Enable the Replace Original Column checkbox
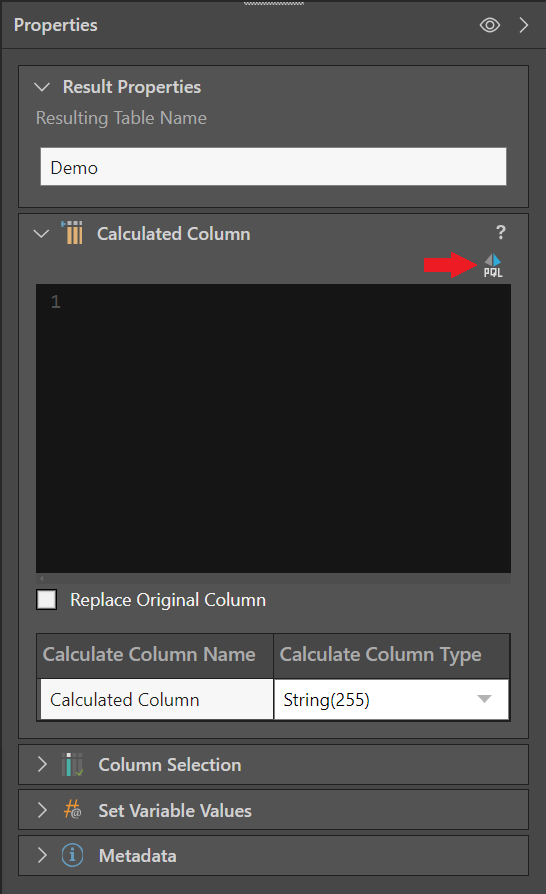Image resolution: width=546 pixels, height=894 pixels. click(46, 600)
